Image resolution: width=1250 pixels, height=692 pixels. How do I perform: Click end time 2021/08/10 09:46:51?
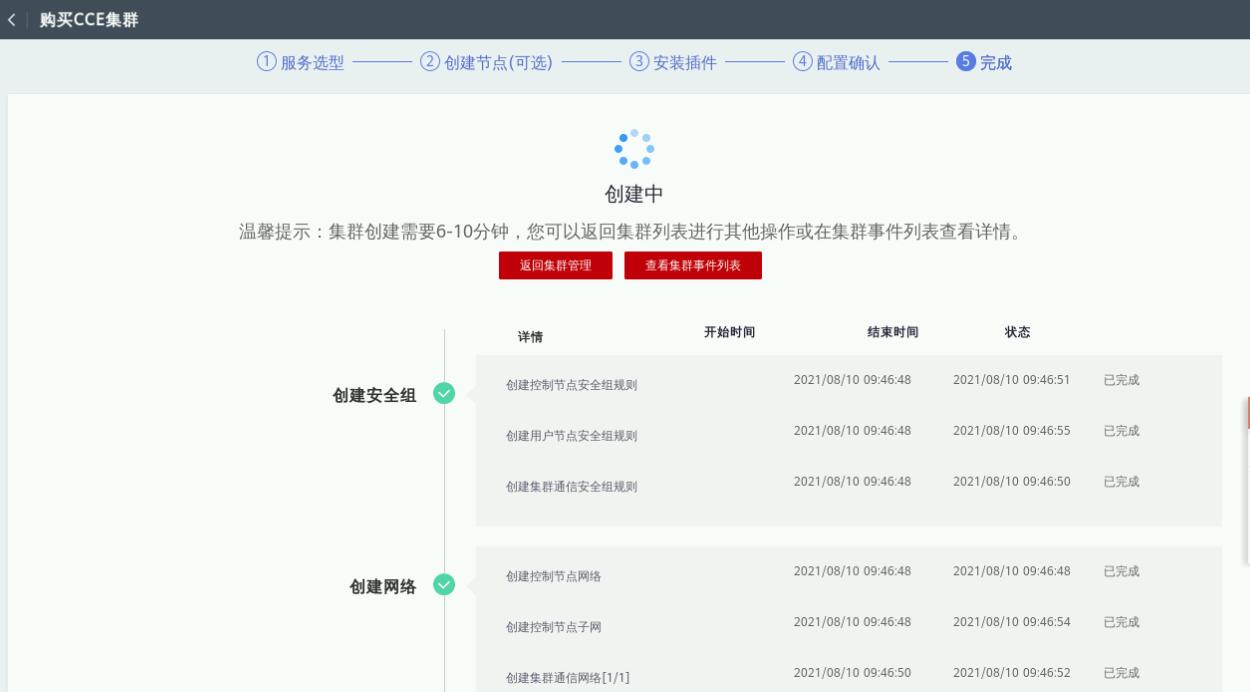click(x=1011, y=380)
